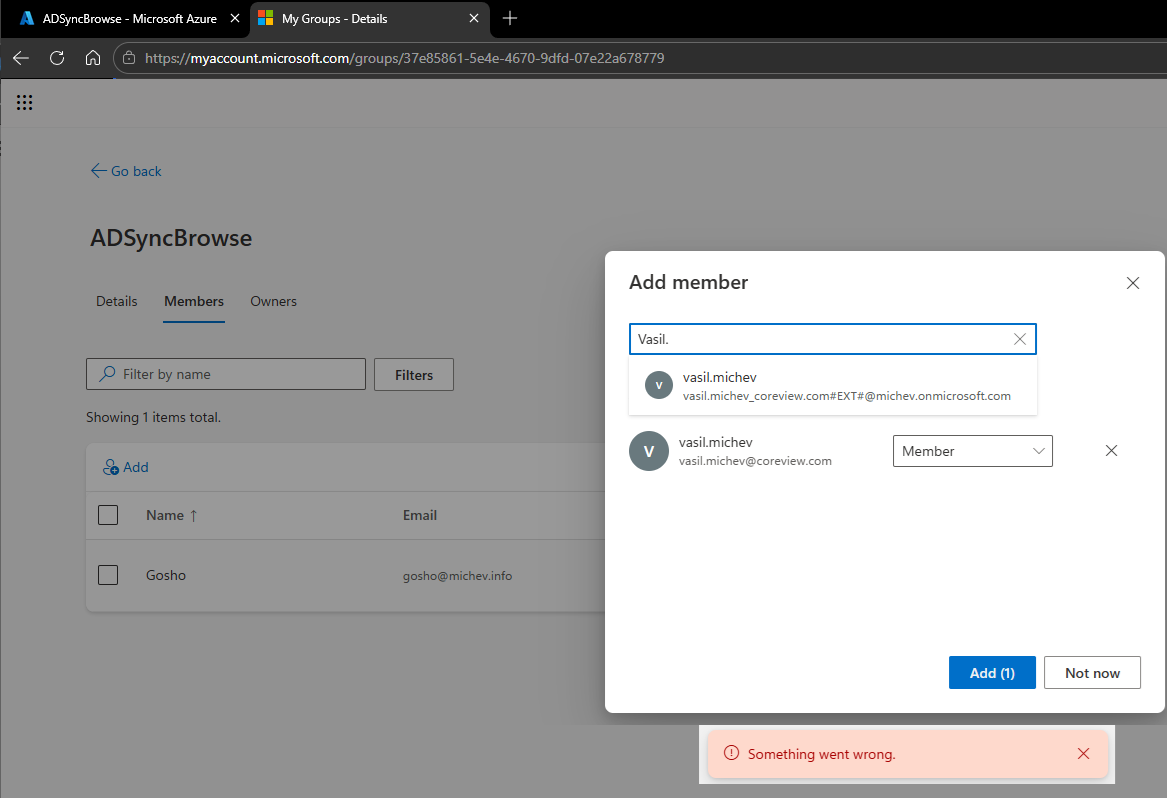1167x798 pixels.
Task: Click the vasil.michev avatar circle
Action: click(x=649, y=451)
